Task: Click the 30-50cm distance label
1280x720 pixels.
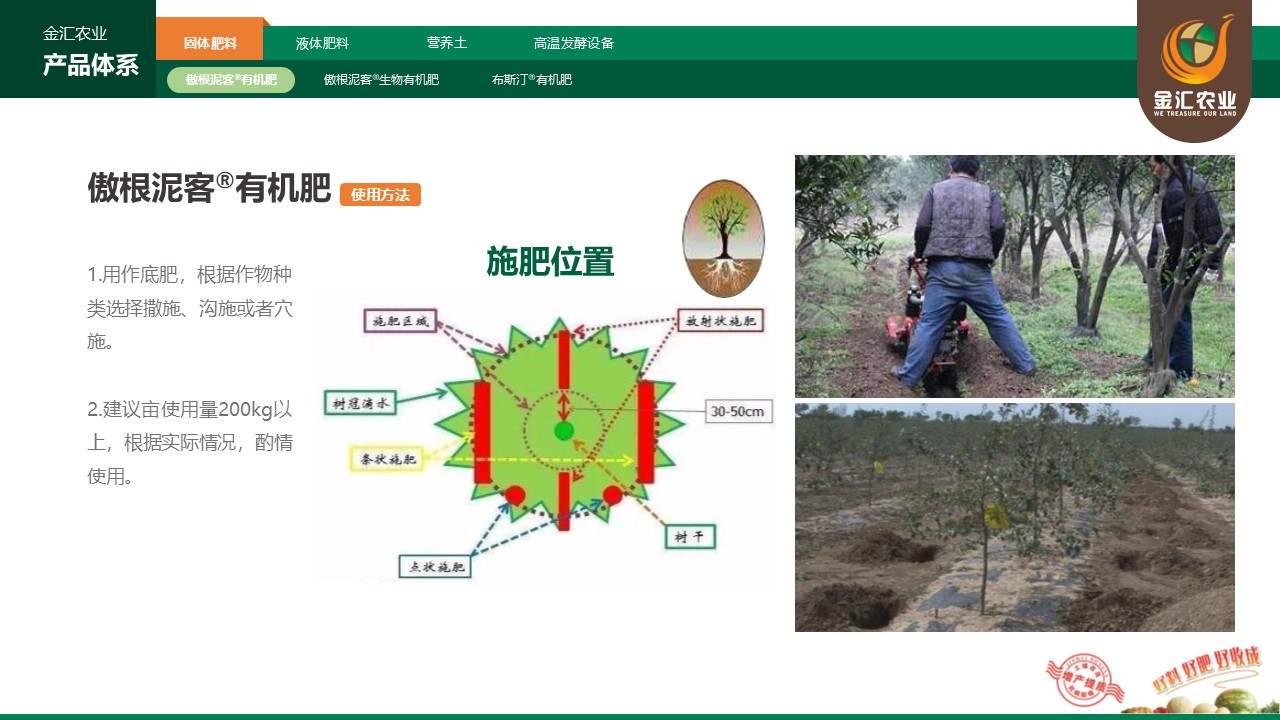Action: (739, 411)
